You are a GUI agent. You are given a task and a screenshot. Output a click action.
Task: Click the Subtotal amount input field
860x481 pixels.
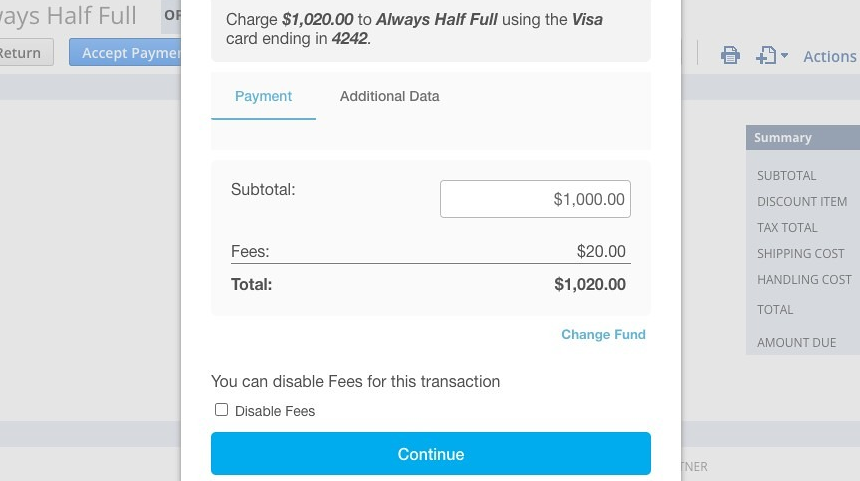tap(535, 199)
